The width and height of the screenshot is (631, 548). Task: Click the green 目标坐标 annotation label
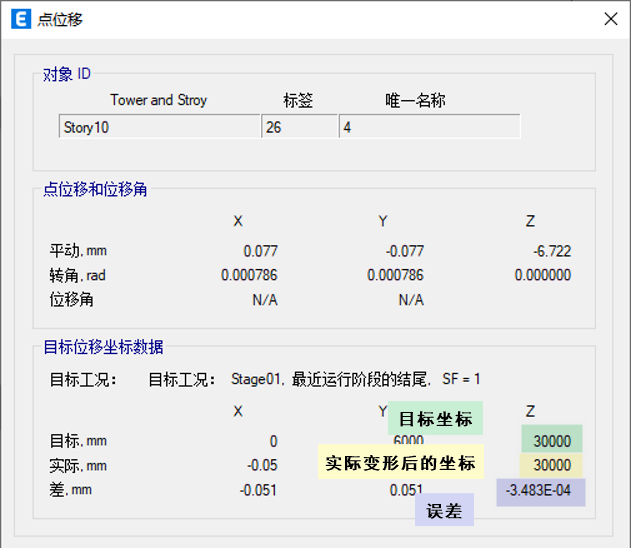(x=435, y=419)
